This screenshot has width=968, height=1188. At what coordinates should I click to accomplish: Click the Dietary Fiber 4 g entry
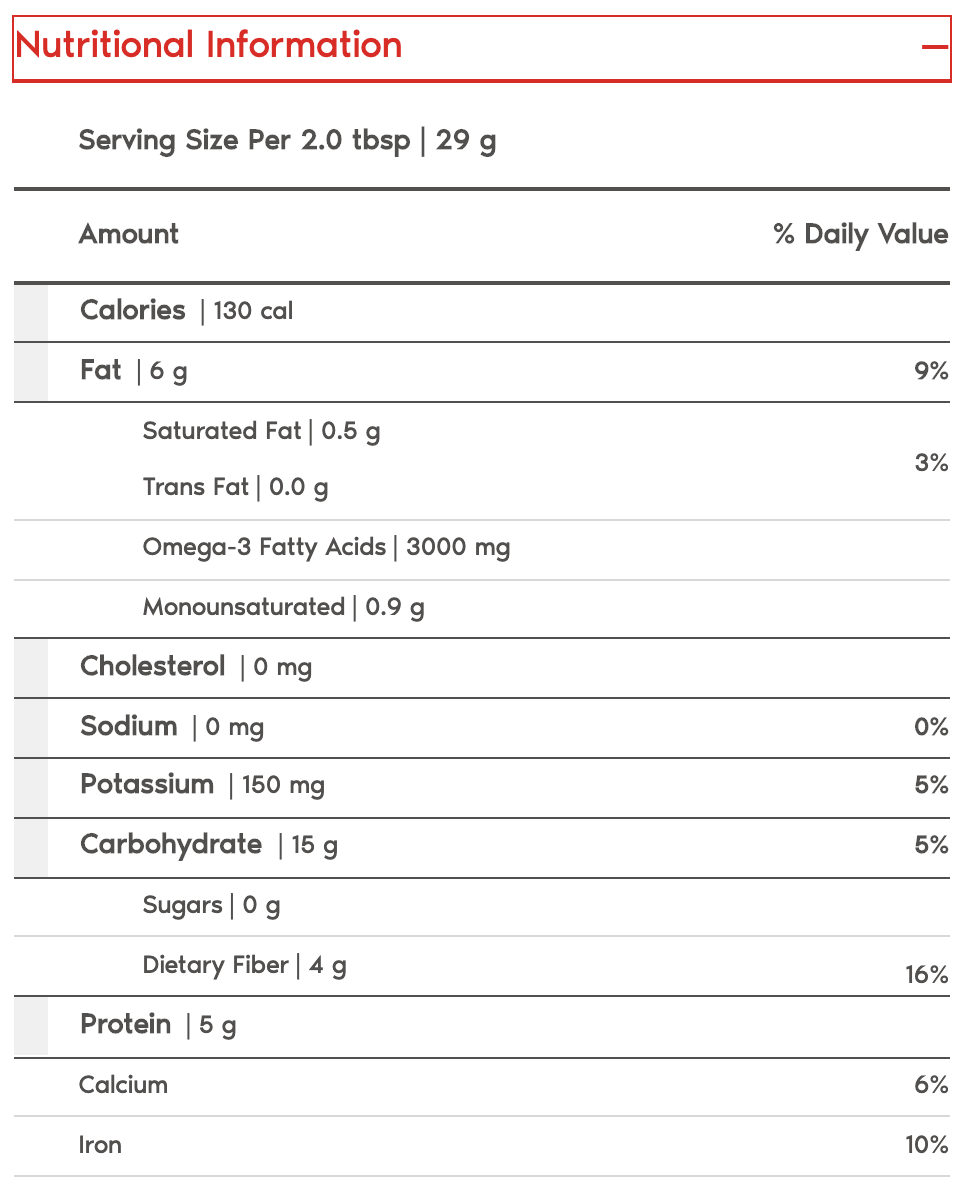point(244,965)
